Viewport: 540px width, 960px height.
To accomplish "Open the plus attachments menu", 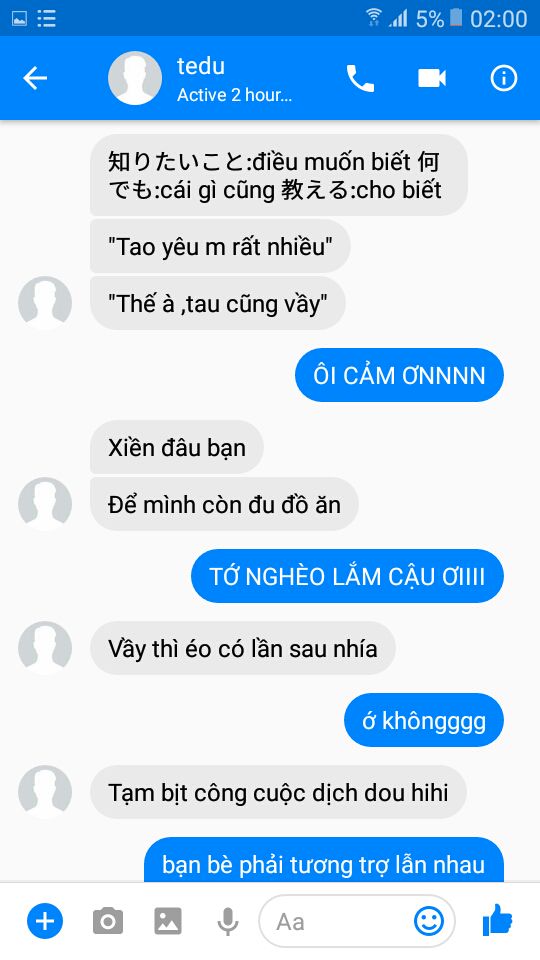I will tap(45, 921).
